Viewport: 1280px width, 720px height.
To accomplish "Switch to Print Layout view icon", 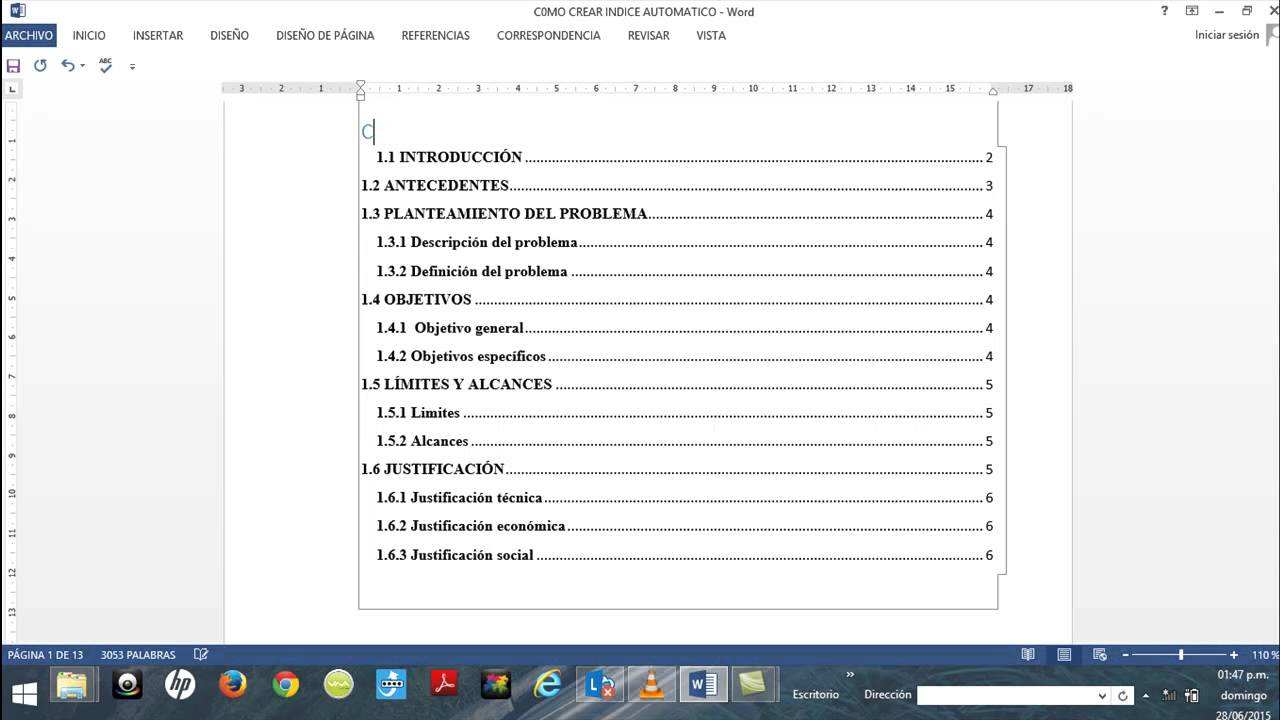I will [1064, 655].
